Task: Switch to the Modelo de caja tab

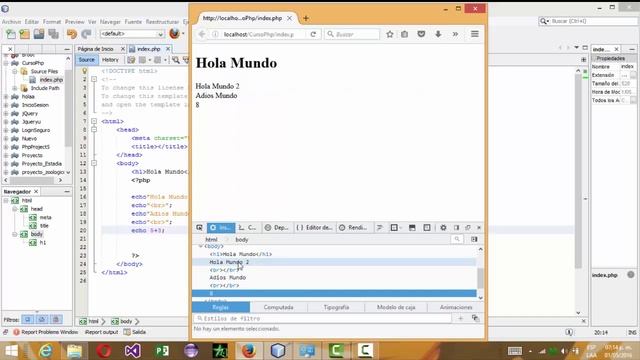Action: [396, 307]
